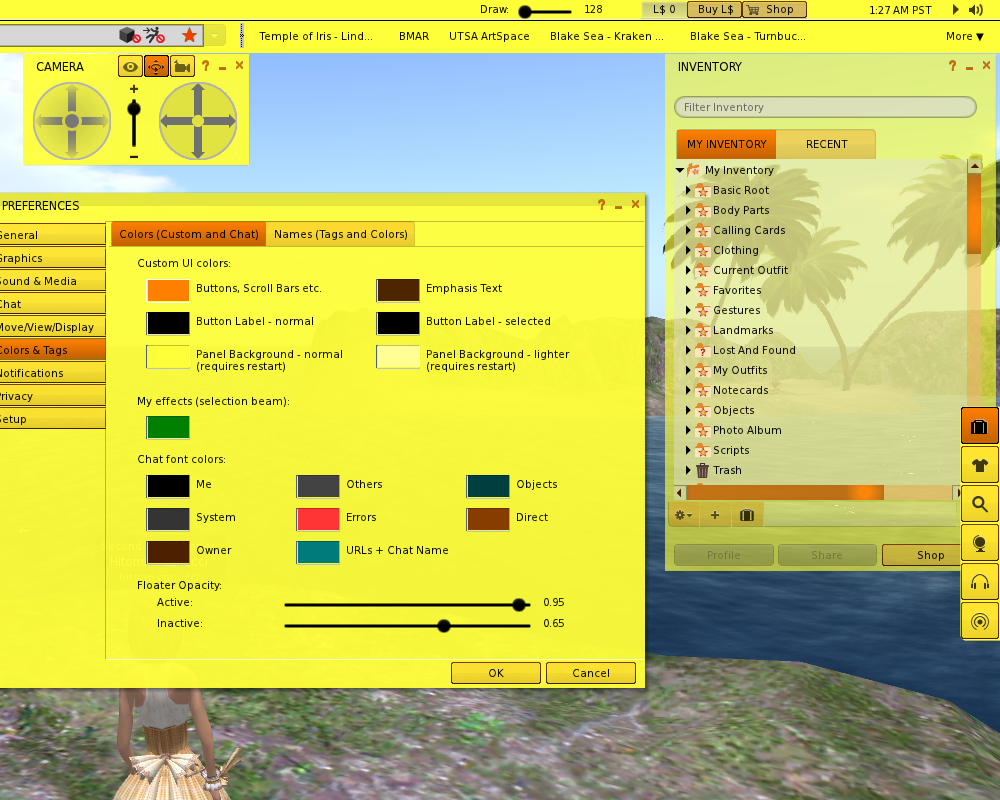
Task: Click the red Errors chat color swatch
Action: [x=318, y=518]
